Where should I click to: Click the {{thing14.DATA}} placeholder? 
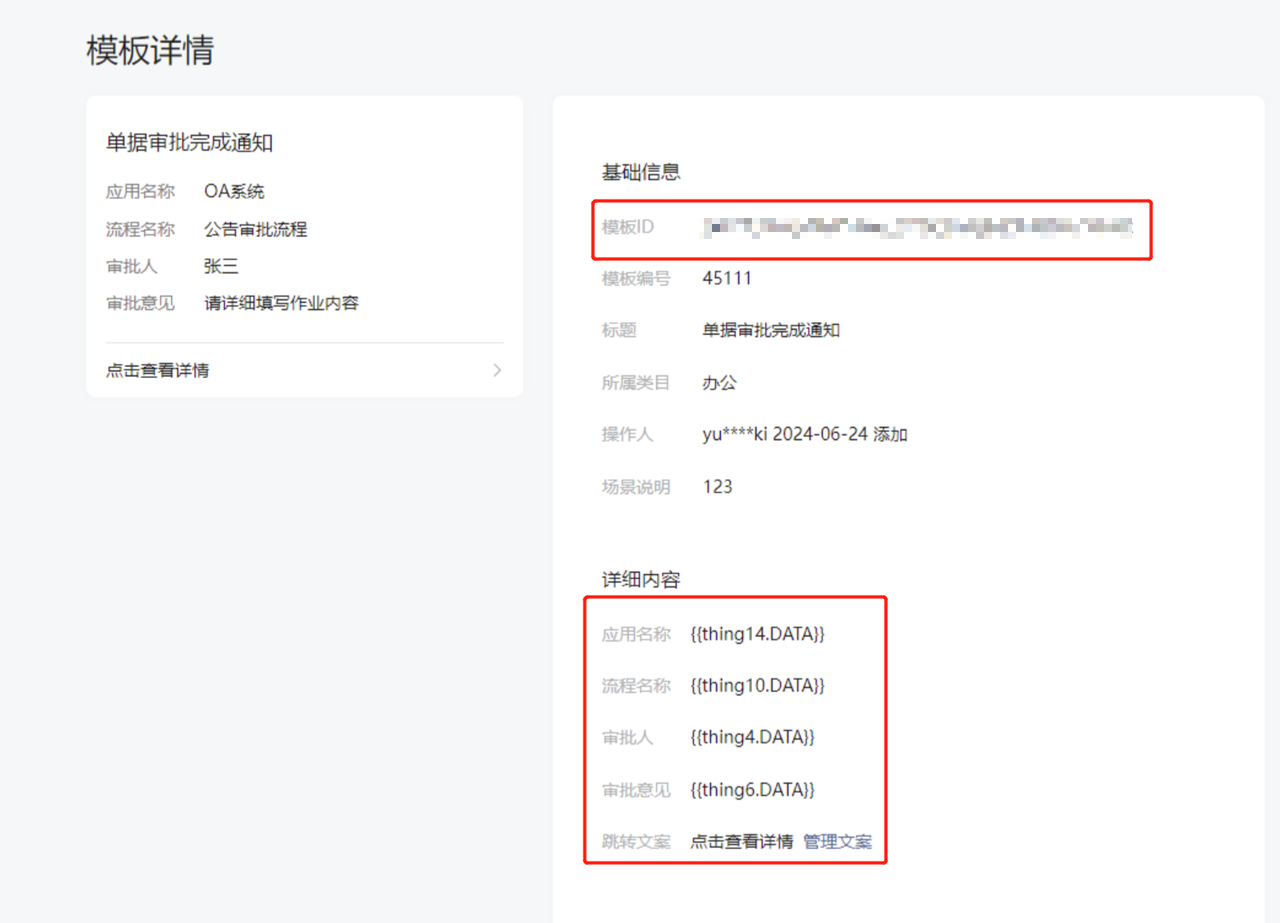[757, 633]
